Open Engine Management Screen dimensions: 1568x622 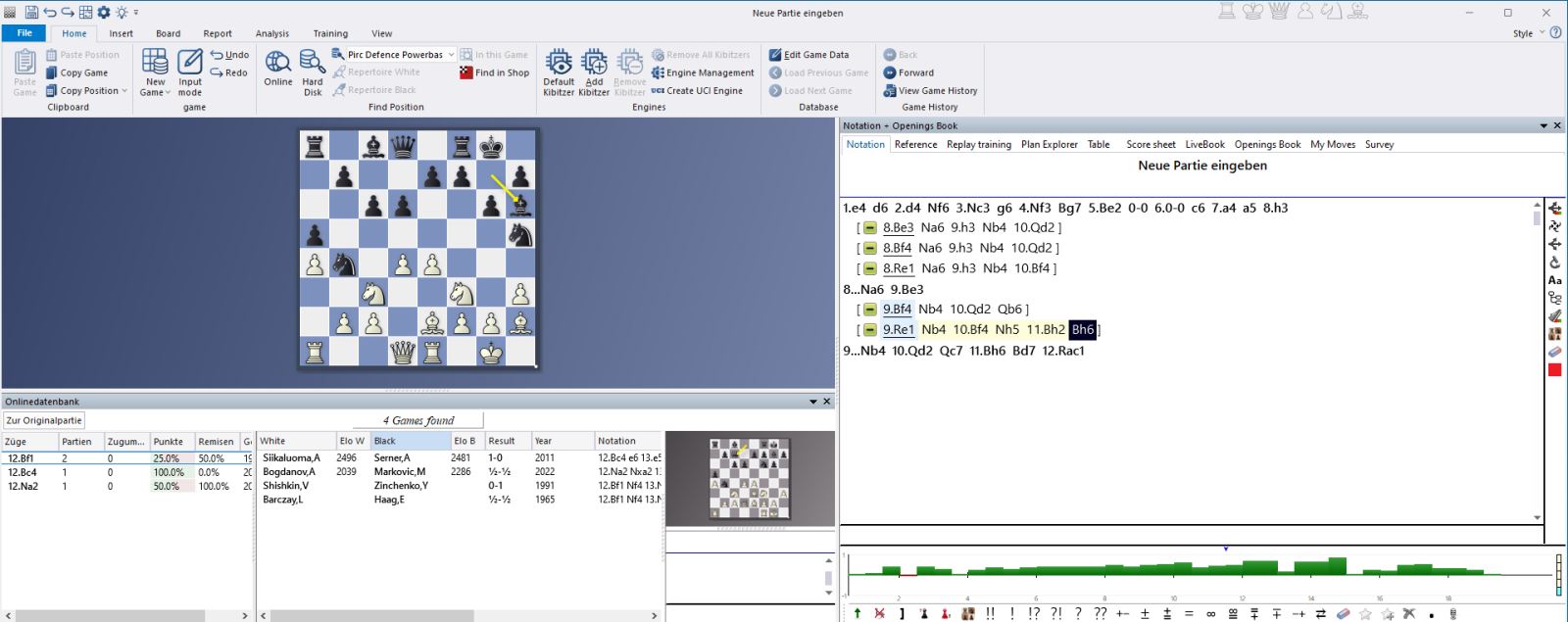coord(703,72)
